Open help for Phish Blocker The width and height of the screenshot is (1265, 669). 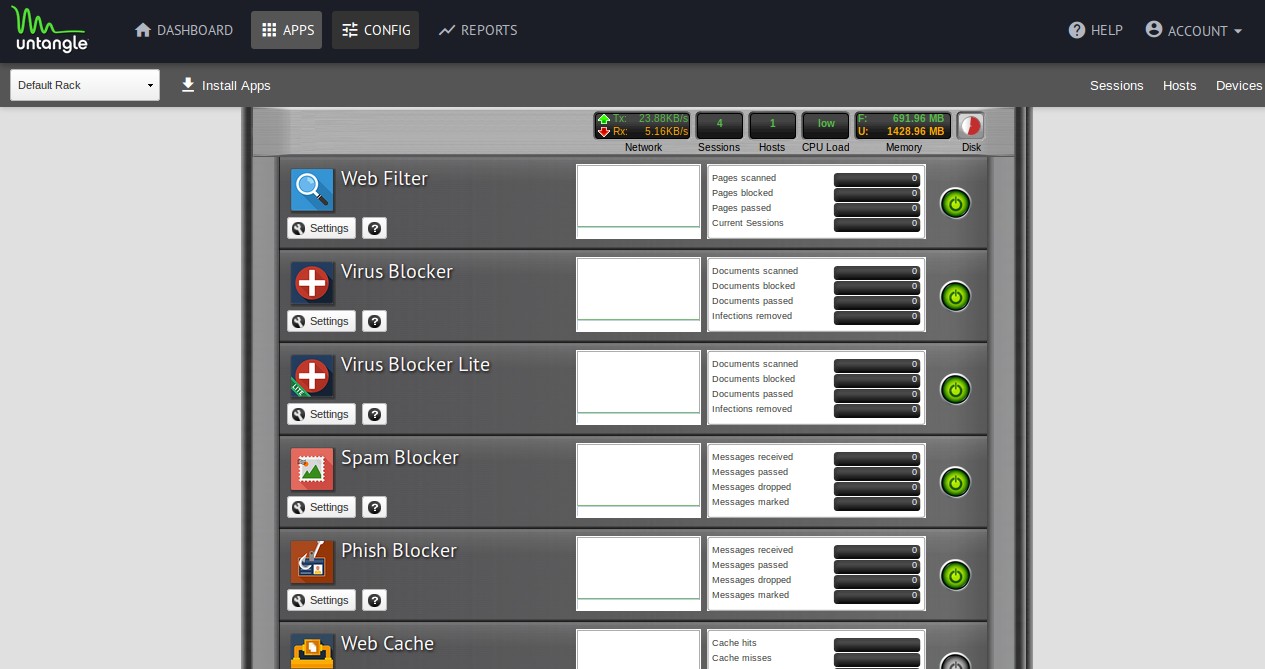pyautogui.click(x=374, y=600)
